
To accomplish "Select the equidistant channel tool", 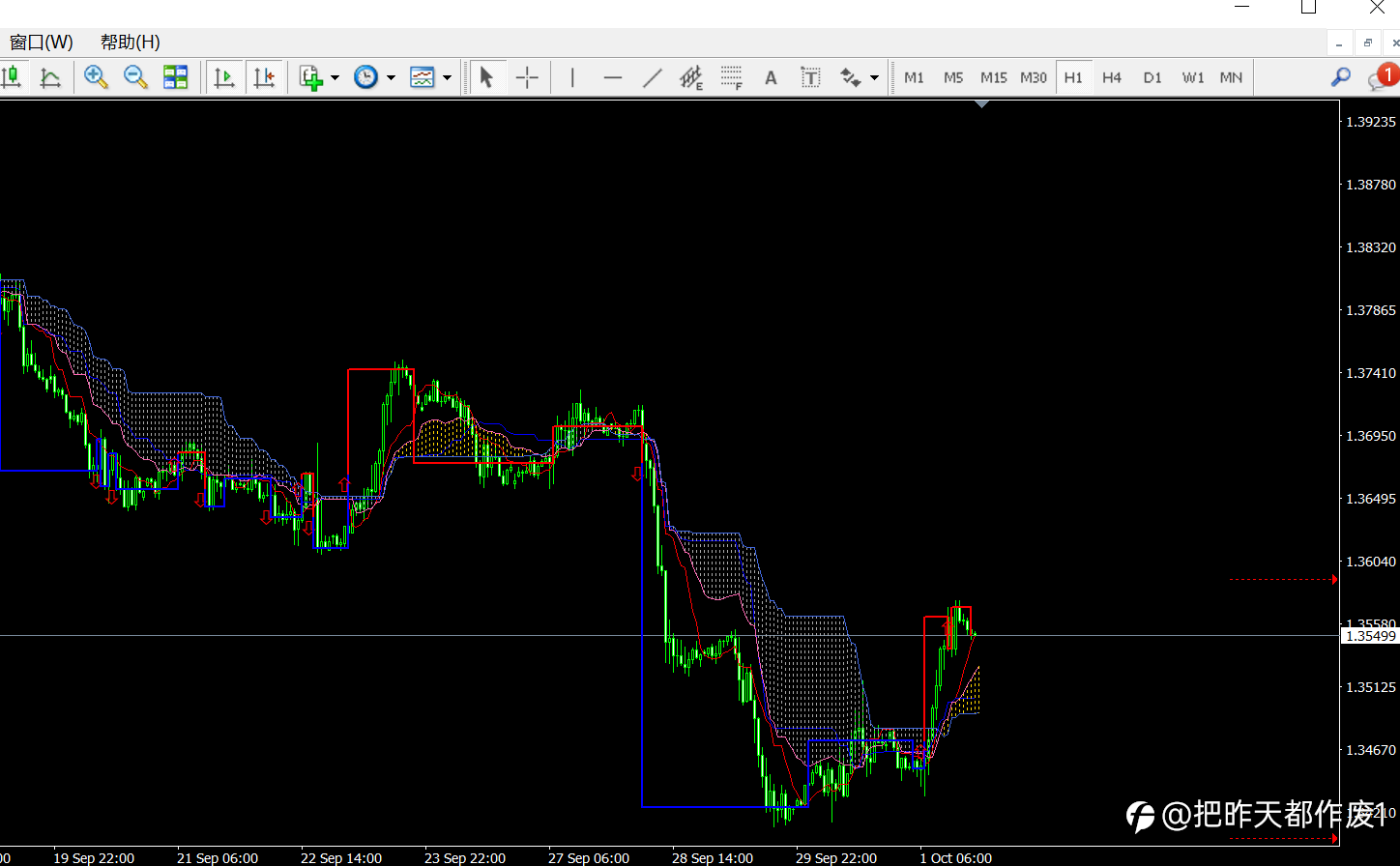I will 691,77.
